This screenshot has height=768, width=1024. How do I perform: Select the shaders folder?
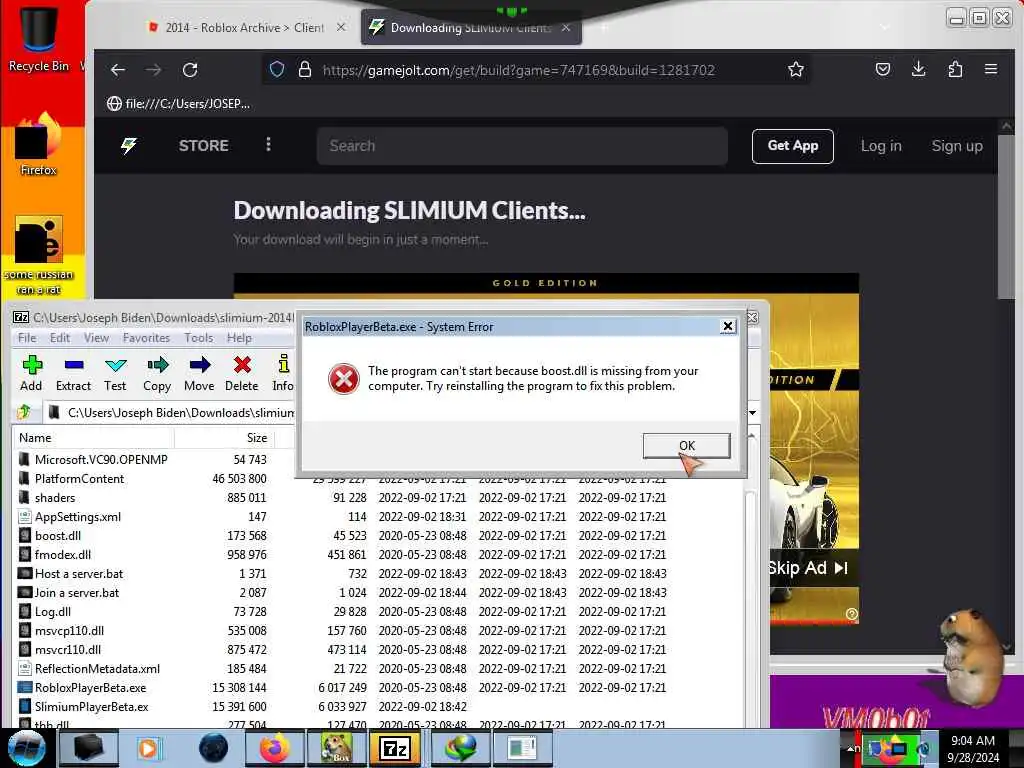click(x=55, y=498)
